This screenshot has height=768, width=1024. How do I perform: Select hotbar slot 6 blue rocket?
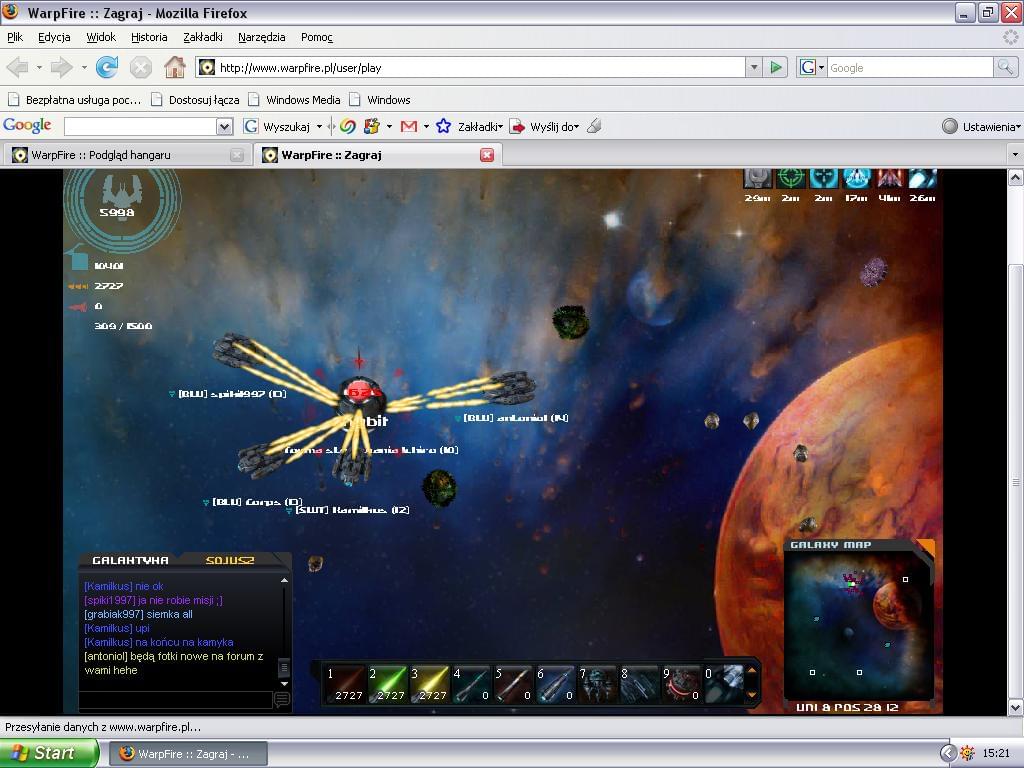click(x=554, y=684)
